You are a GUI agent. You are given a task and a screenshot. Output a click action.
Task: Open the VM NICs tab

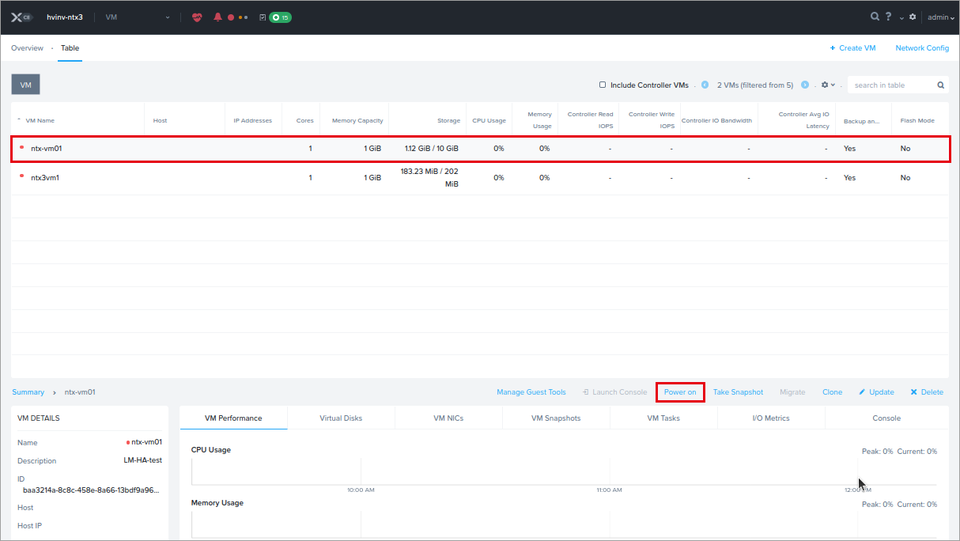(448, 418)
